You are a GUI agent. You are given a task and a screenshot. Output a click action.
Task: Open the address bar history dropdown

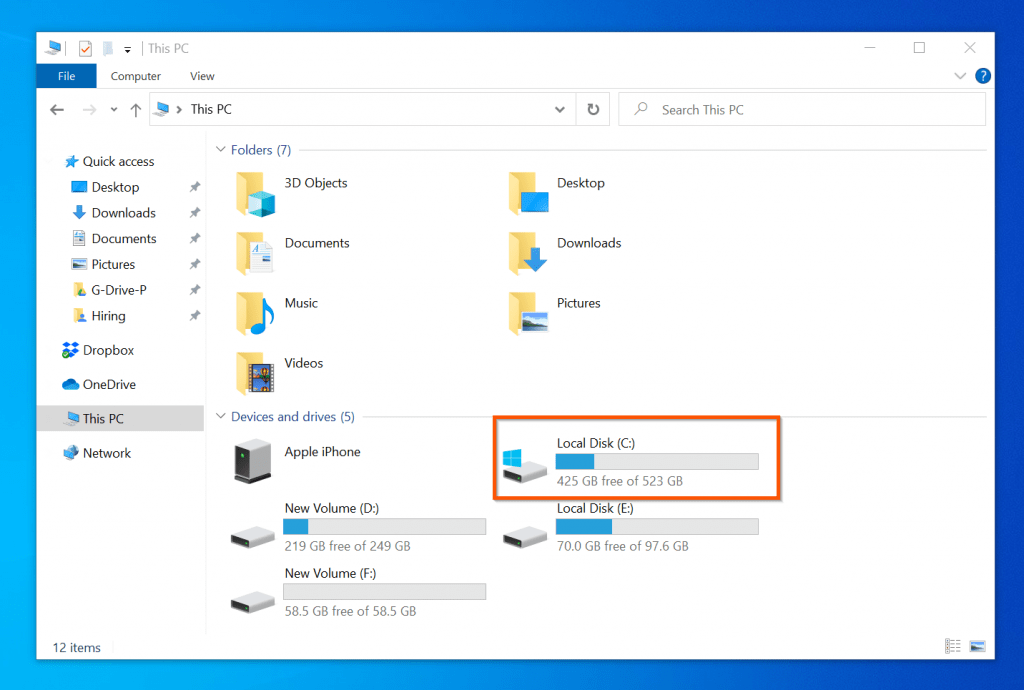pos(560,110)
